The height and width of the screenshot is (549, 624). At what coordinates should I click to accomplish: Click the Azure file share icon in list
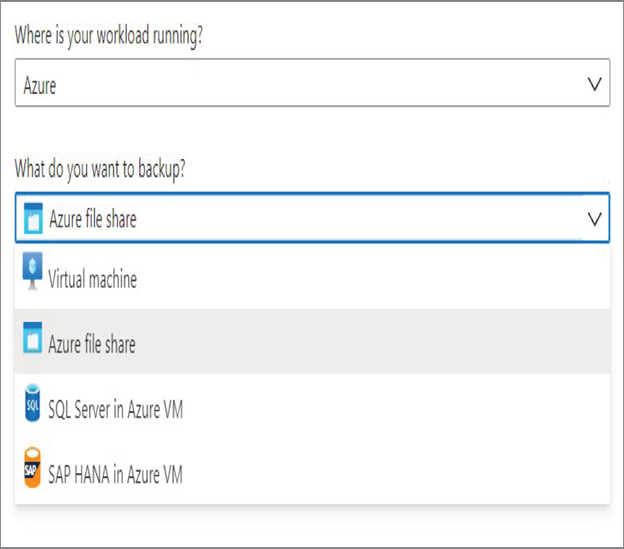[x=33, y=338]
